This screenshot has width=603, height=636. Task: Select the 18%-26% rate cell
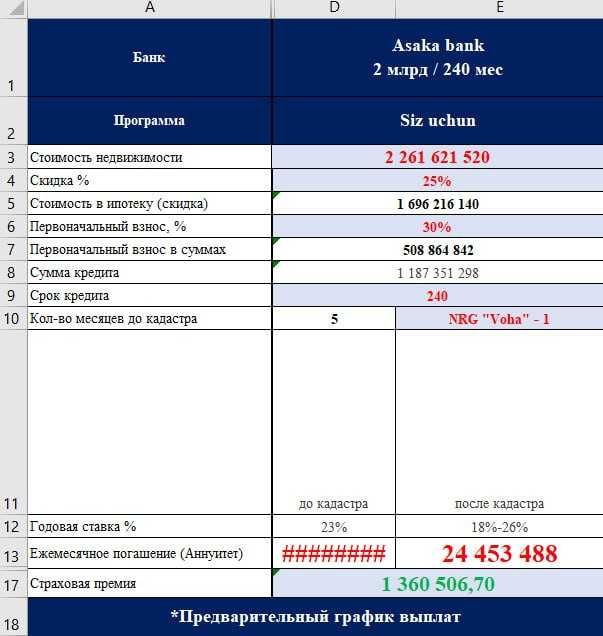[x=499, y=526]
